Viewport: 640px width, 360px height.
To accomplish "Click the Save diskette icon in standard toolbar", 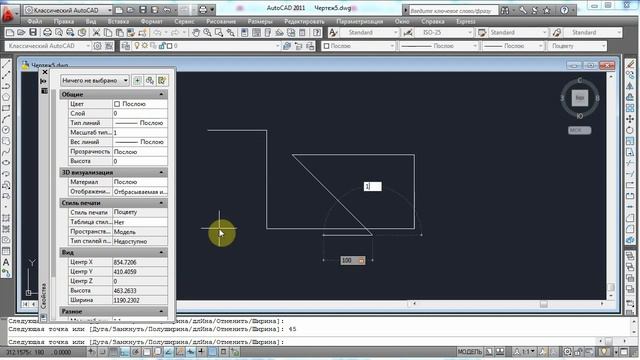I will 33,33.
